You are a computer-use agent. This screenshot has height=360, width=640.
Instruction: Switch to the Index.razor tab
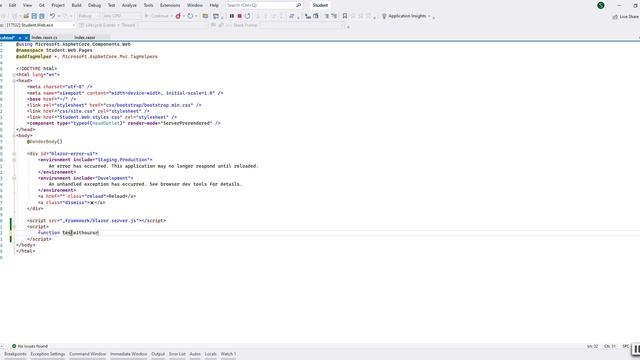tap(84, 38)
